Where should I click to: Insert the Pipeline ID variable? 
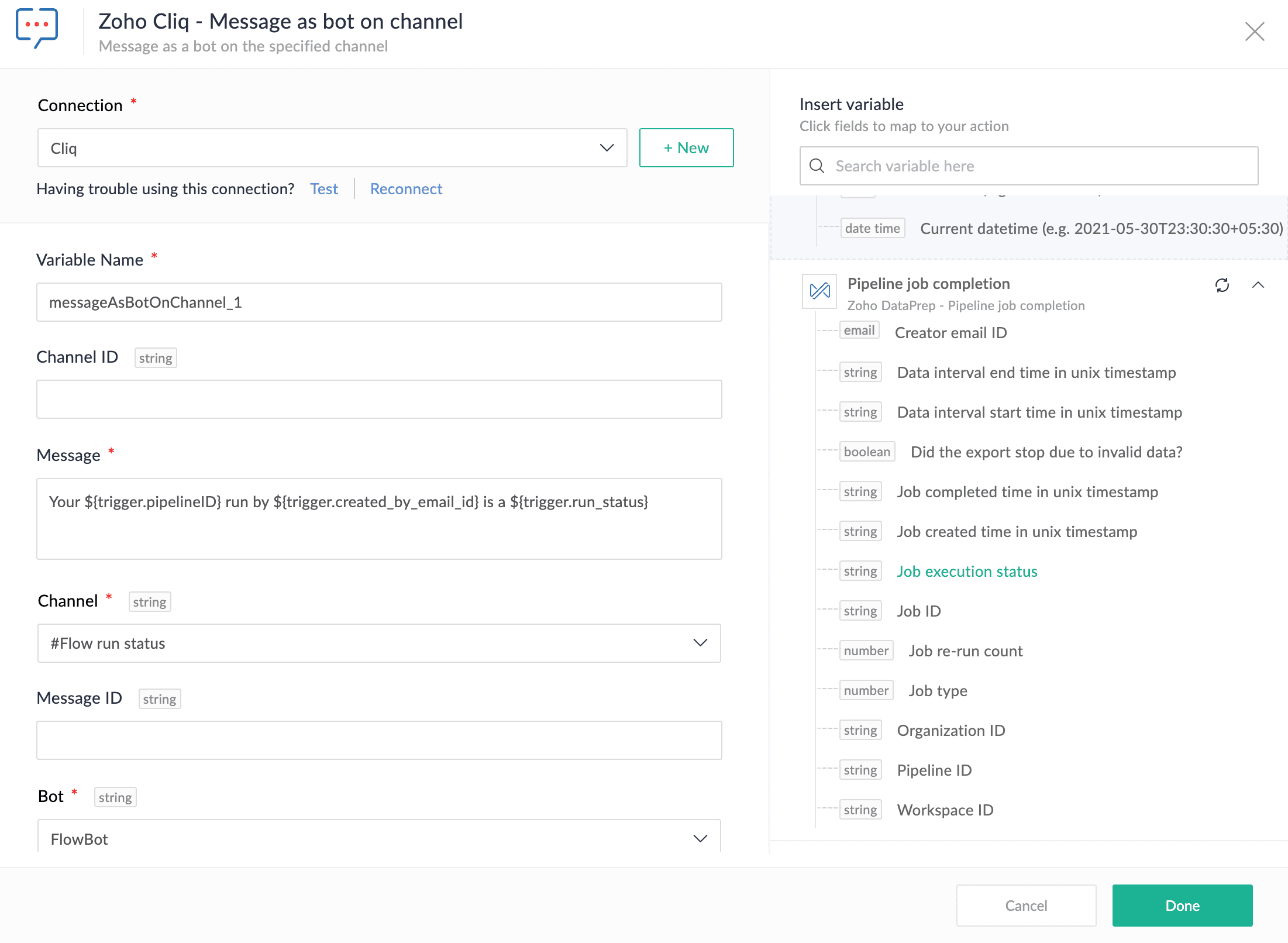934,770
